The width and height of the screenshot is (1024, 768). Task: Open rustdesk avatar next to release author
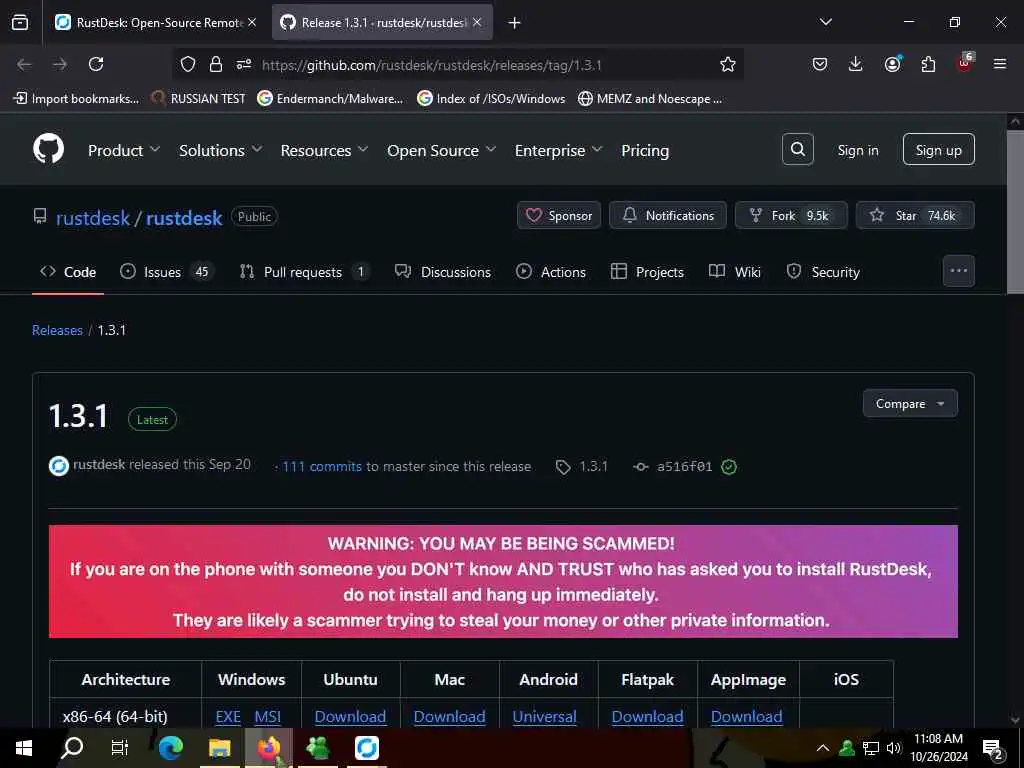[x=59, y=466]
